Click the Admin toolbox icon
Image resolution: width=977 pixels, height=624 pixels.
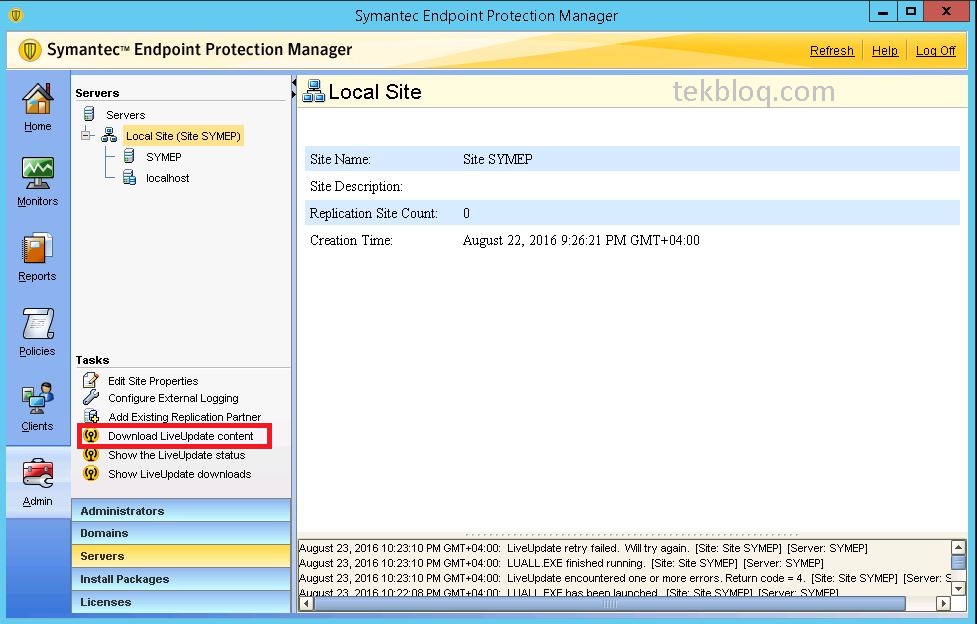(37, 473)
